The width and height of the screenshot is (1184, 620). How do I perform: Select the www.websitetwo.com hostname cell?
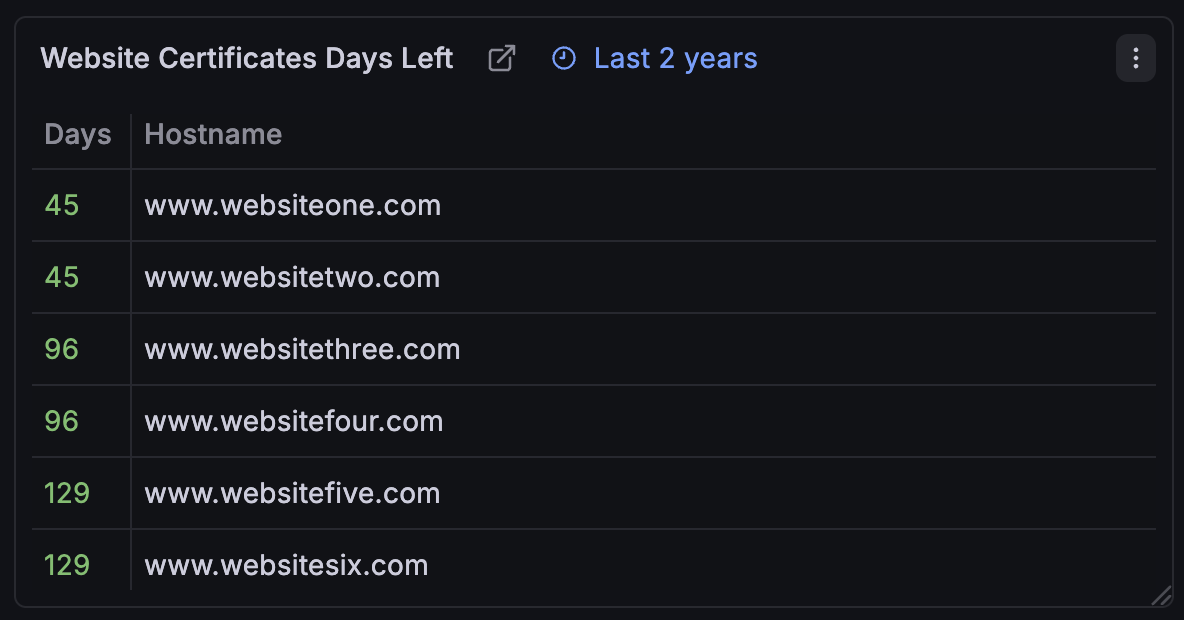291,277
